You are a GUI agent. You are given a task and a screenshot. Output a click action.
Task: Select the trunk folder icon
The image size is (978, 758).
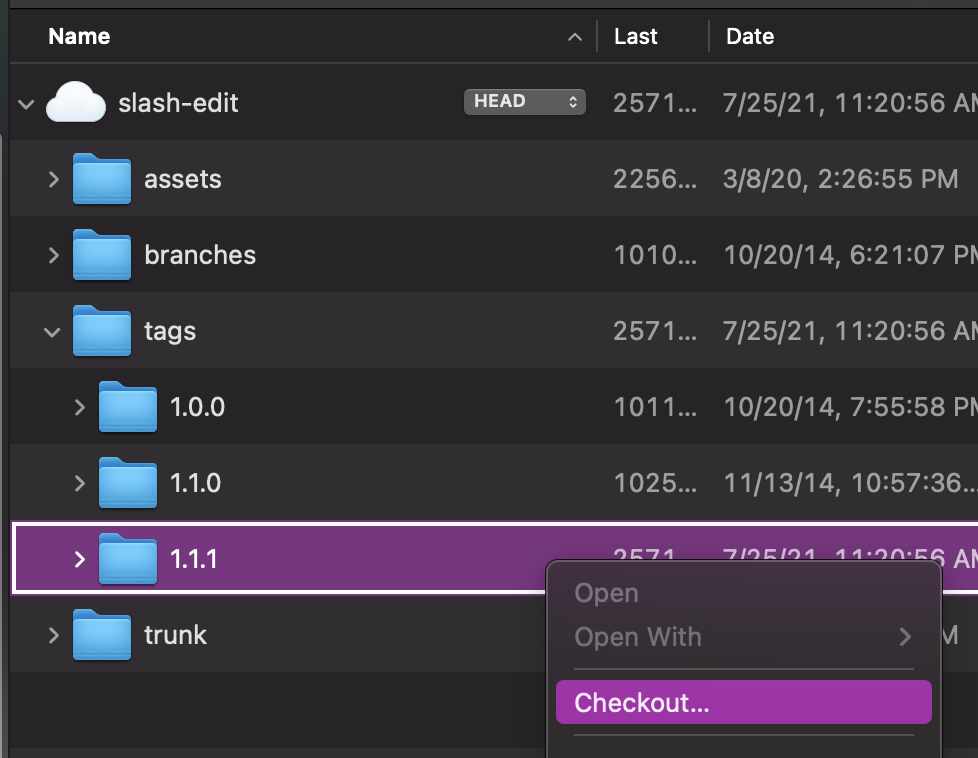click(102, 635)
